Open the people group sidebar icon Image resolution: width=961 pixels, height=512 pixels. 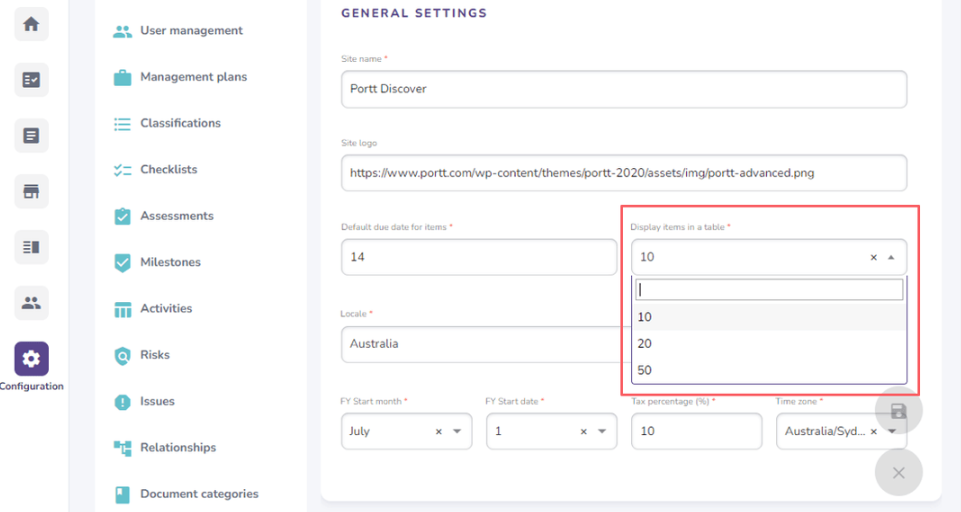click(x=31, y=302)
